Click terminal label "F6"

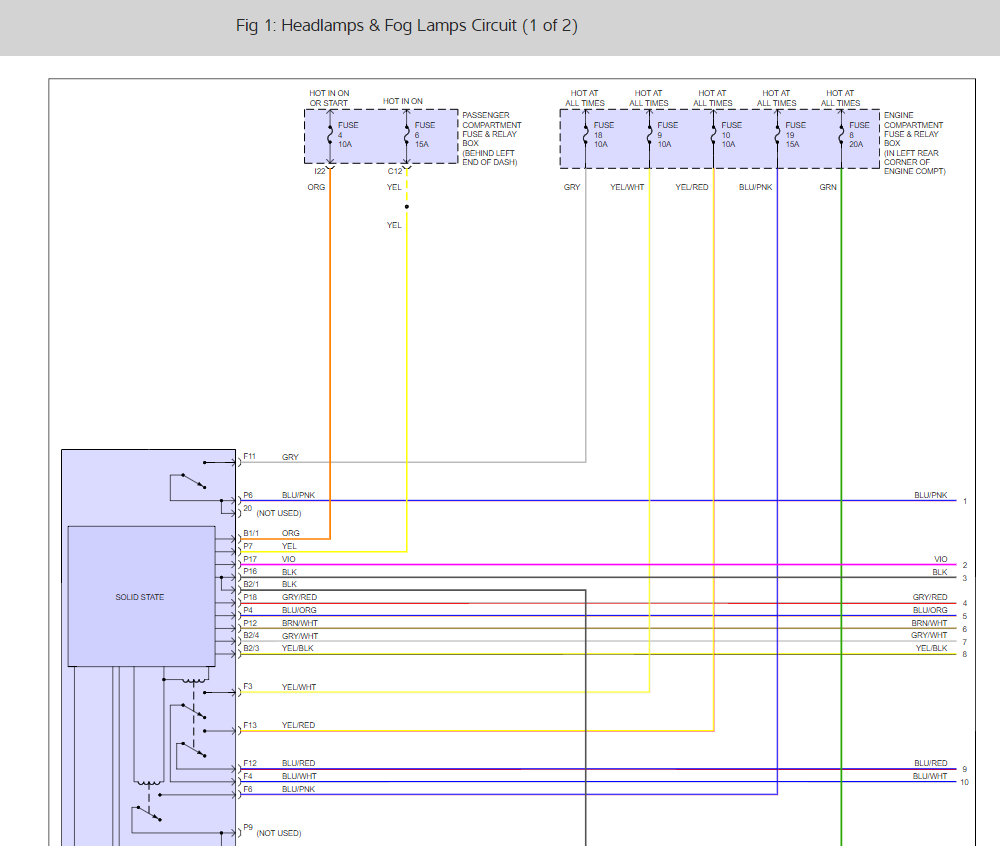coord(248,789)
